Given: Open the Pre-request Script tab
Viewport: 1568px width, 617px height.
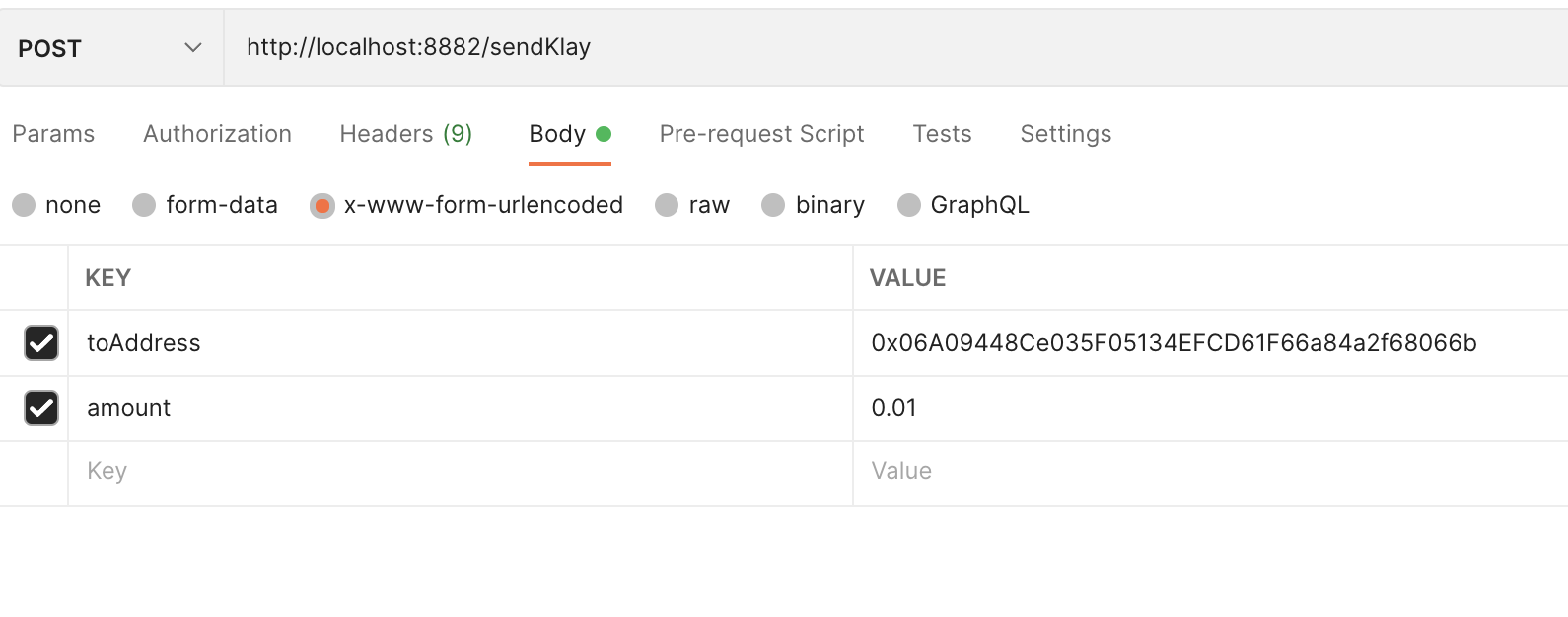Looking at the screenshot, I should 761,134.
